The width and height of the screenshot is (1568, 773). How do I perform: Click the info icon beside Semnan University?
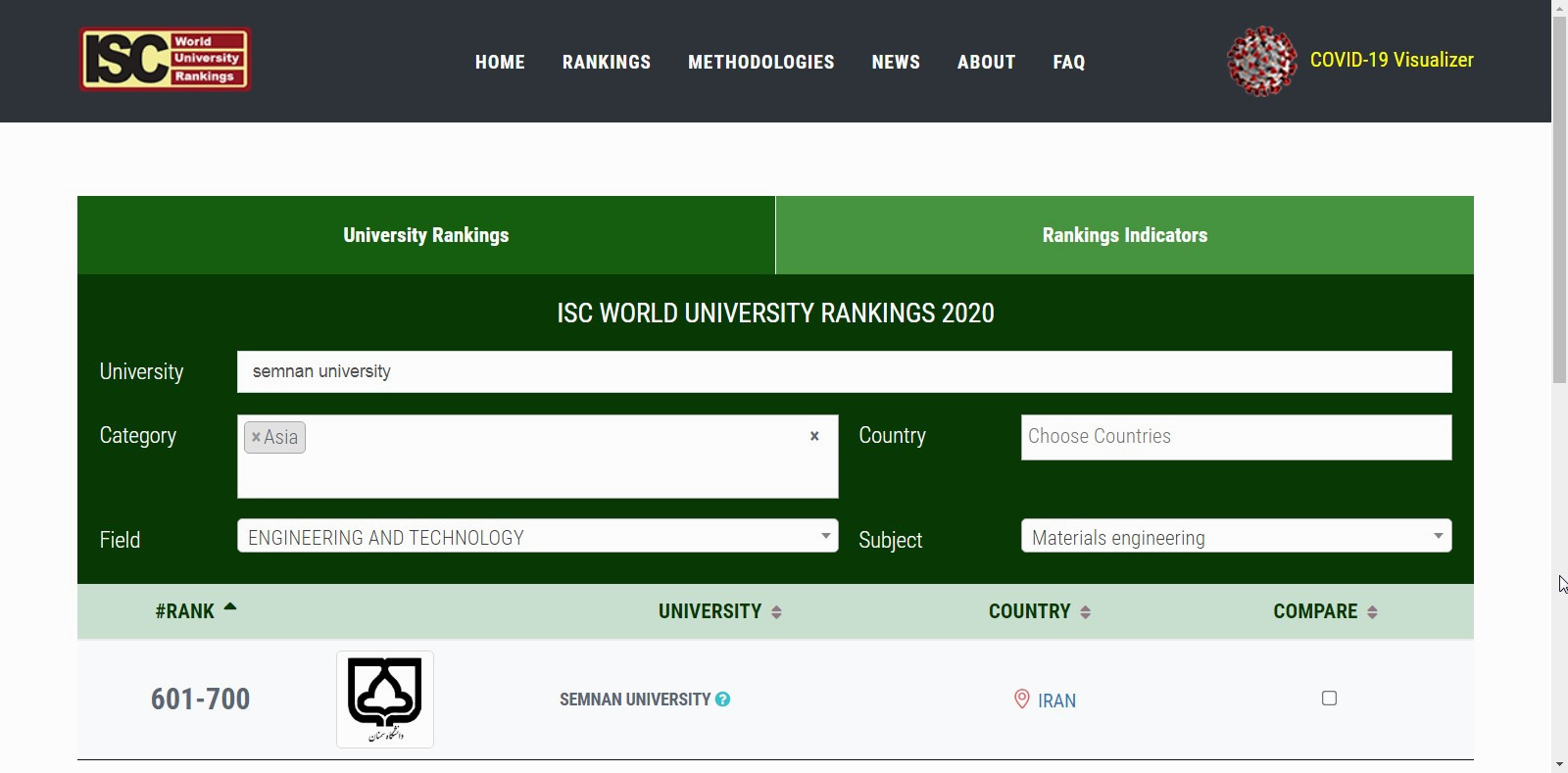point(722,700)
